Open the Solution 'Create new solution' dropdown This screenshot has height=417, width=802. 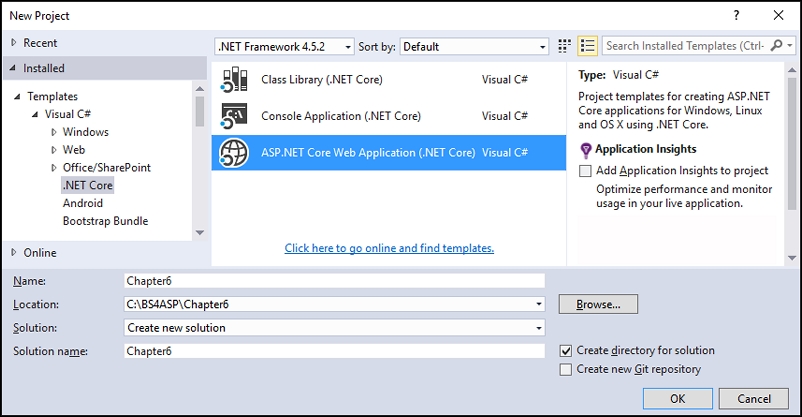335,328
